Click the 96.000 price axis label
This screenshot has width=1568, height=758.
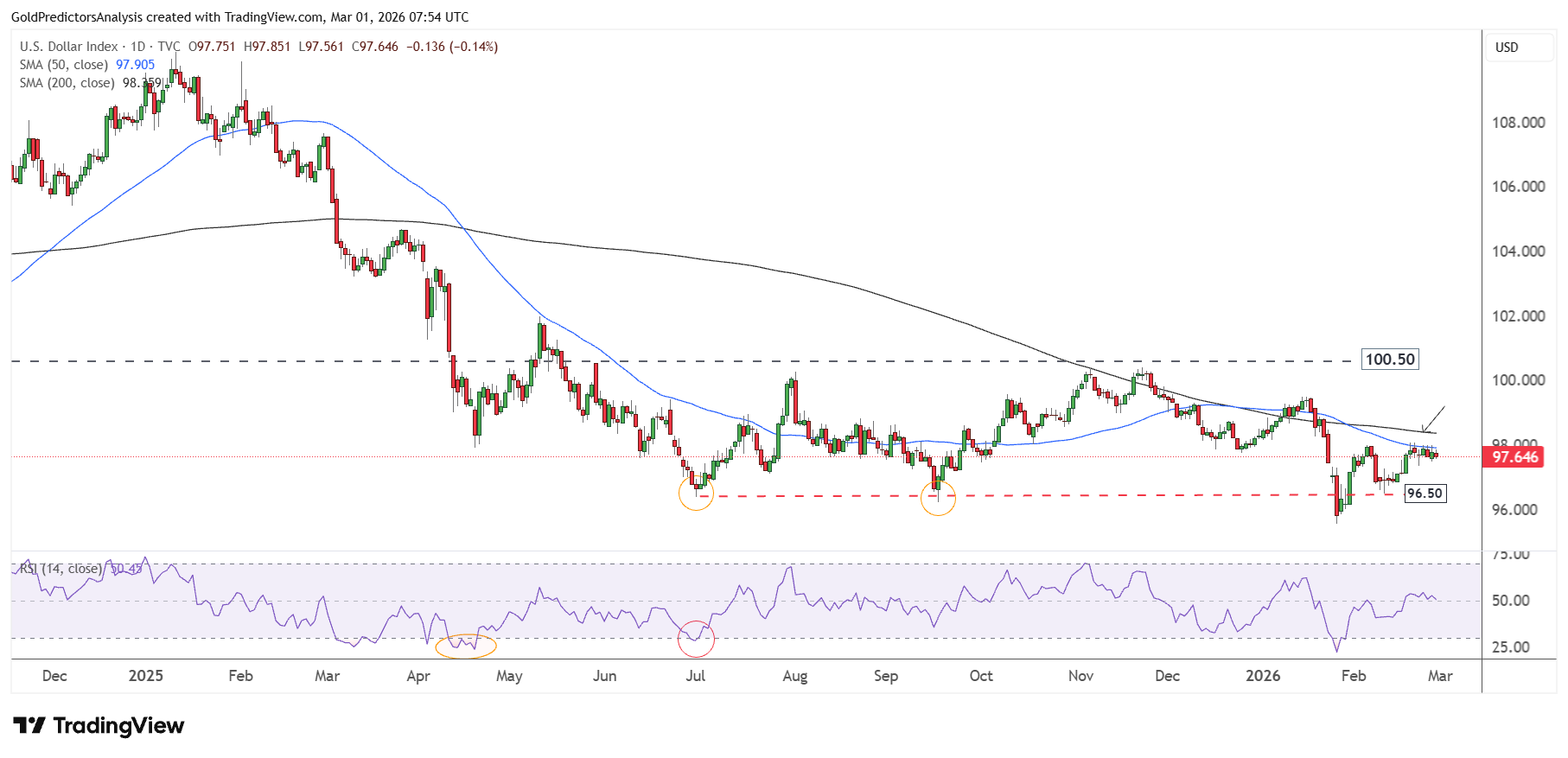click(1515, 510)
